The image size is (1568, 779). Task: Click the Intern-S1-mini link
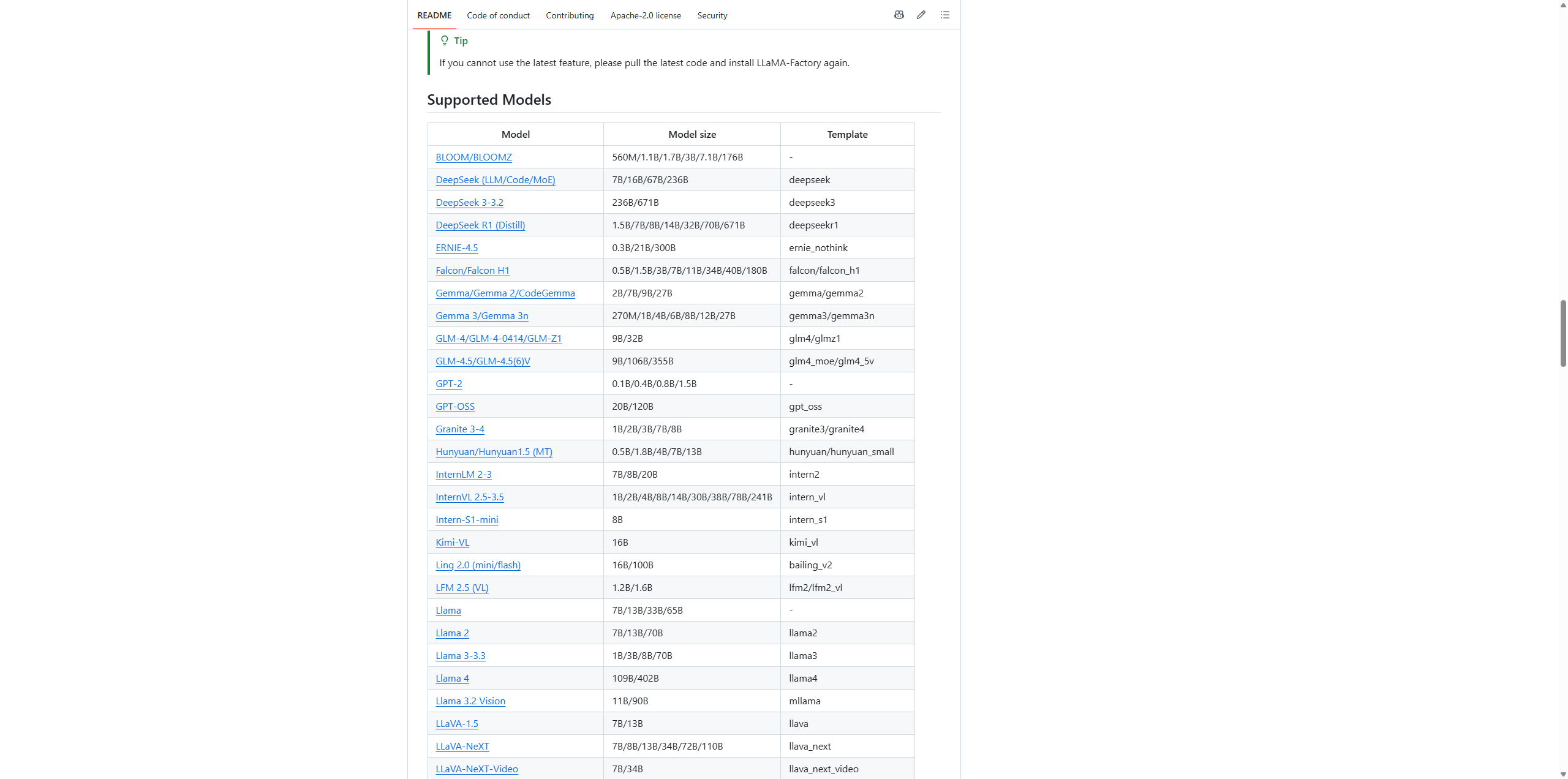click(467, 519)
